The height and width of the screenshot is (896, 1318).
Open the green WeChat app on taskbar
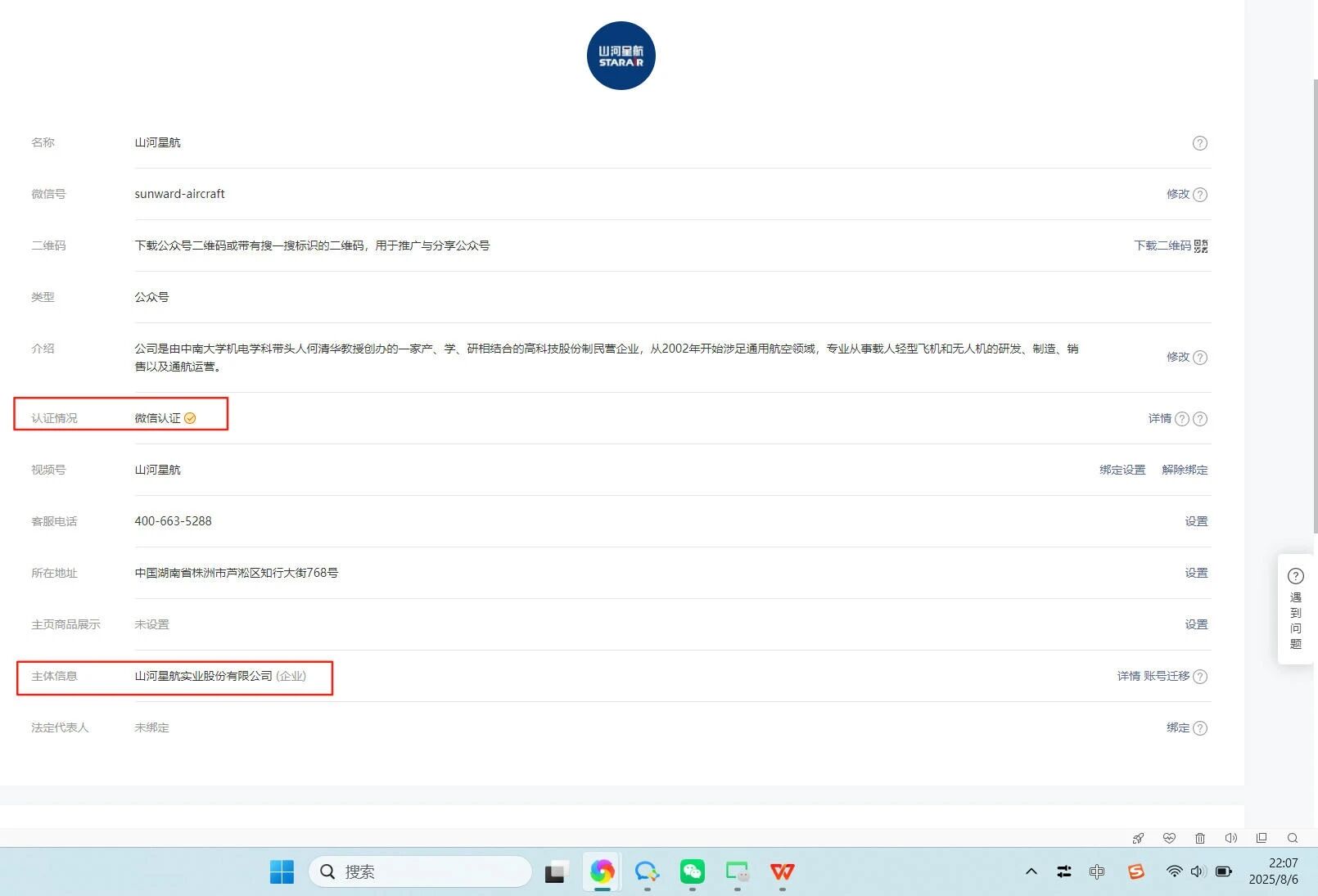(692, 871)
